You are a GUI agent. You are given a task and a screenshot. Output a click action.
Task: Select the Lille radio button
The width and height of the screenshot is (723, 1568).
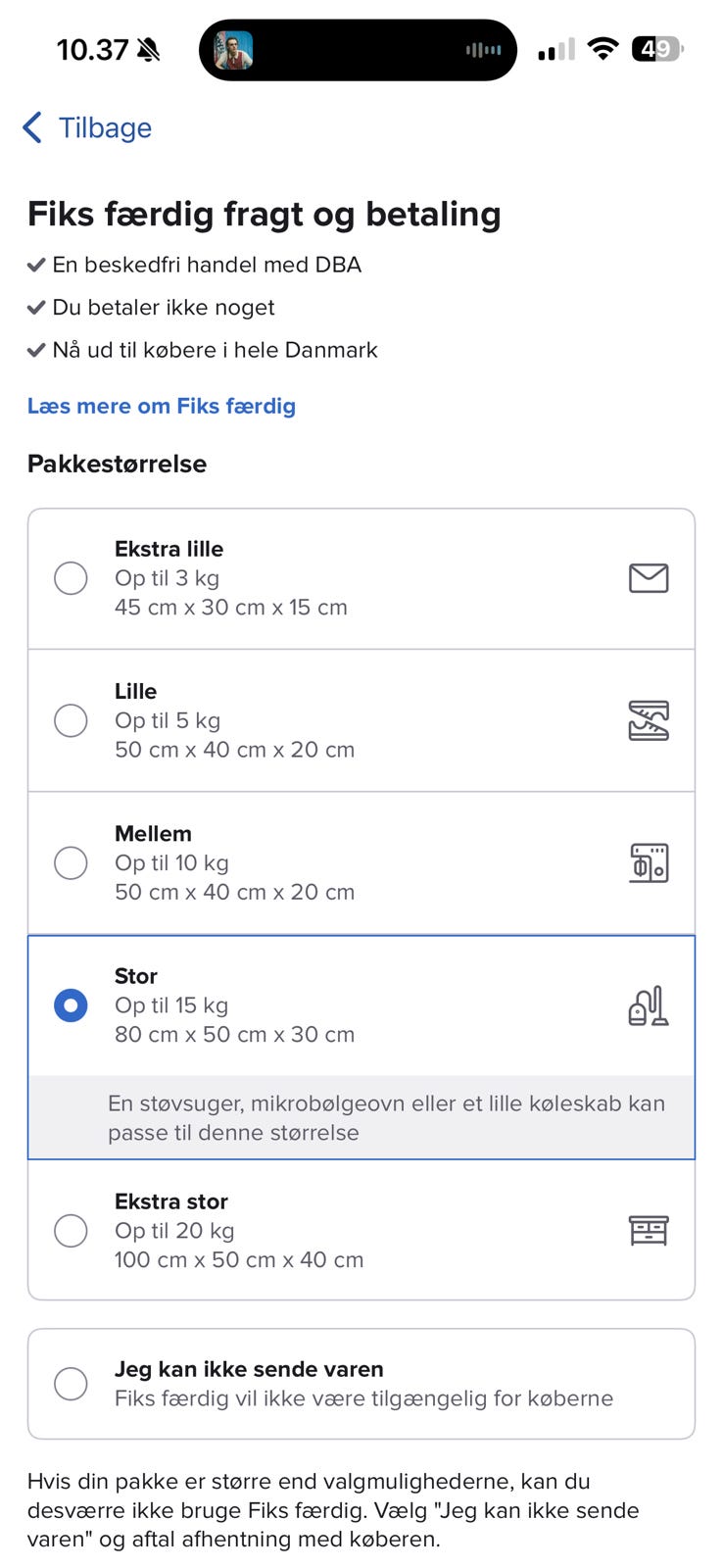point(71,720)
